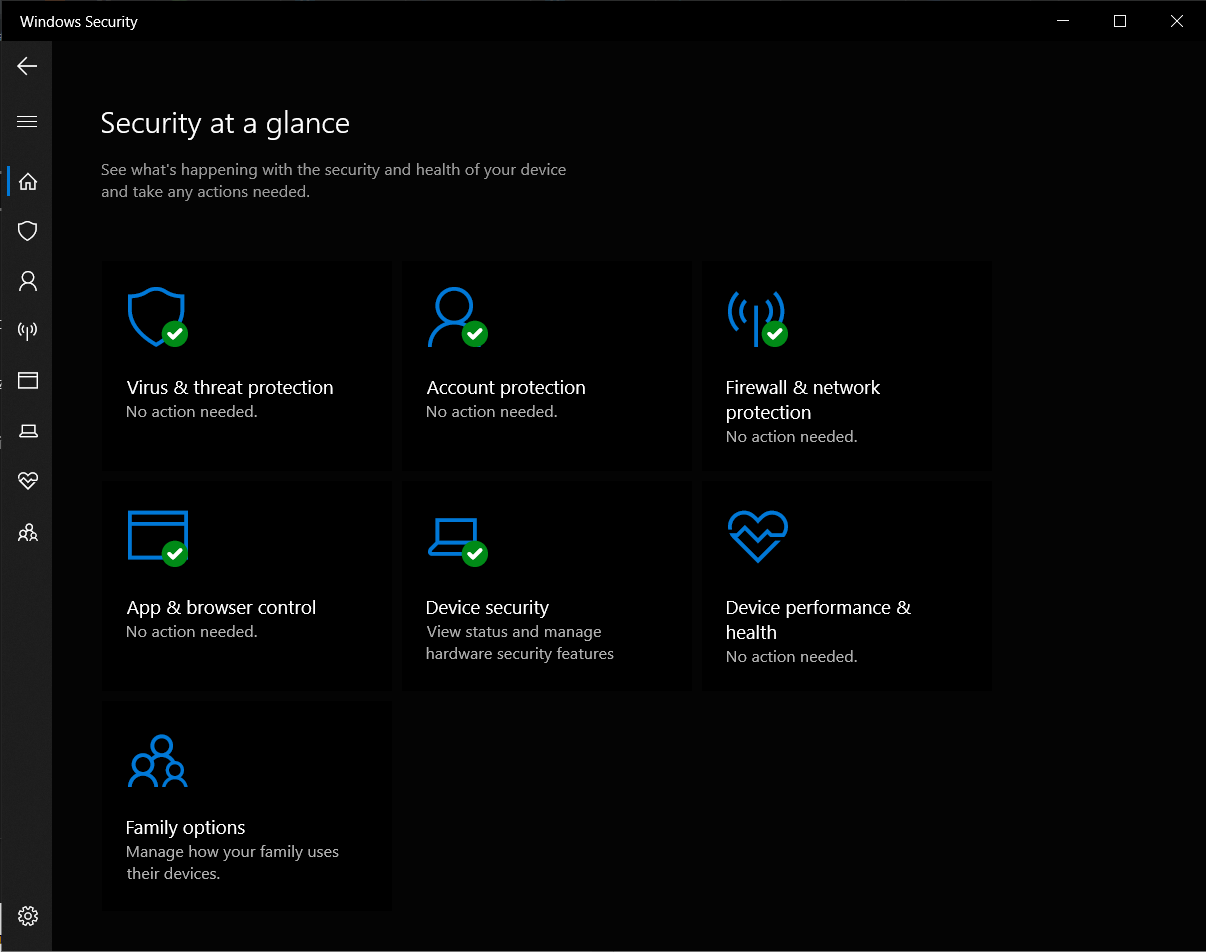Viewport: 1206px width, 952px height.
Task: Click the Family options tile
Action: tap(246, 805)
